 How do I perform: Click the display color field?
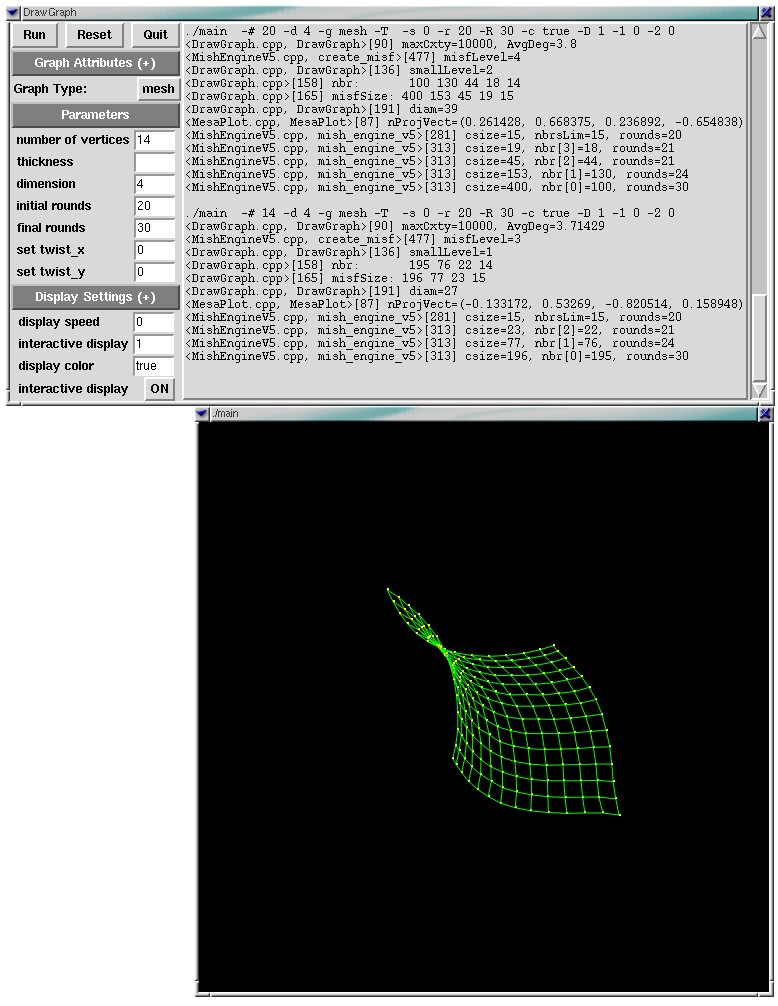point(154,366)
